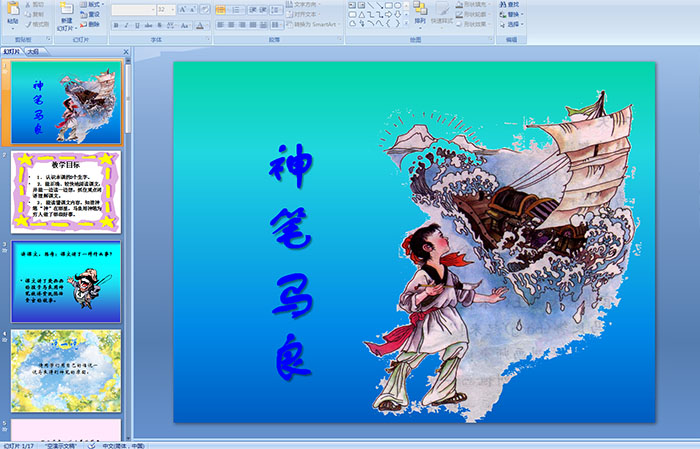The width and height of the screenshot is (700, 449).
Task: Click the Format Painter (格式刷) icon
Action: click(29, 24)
